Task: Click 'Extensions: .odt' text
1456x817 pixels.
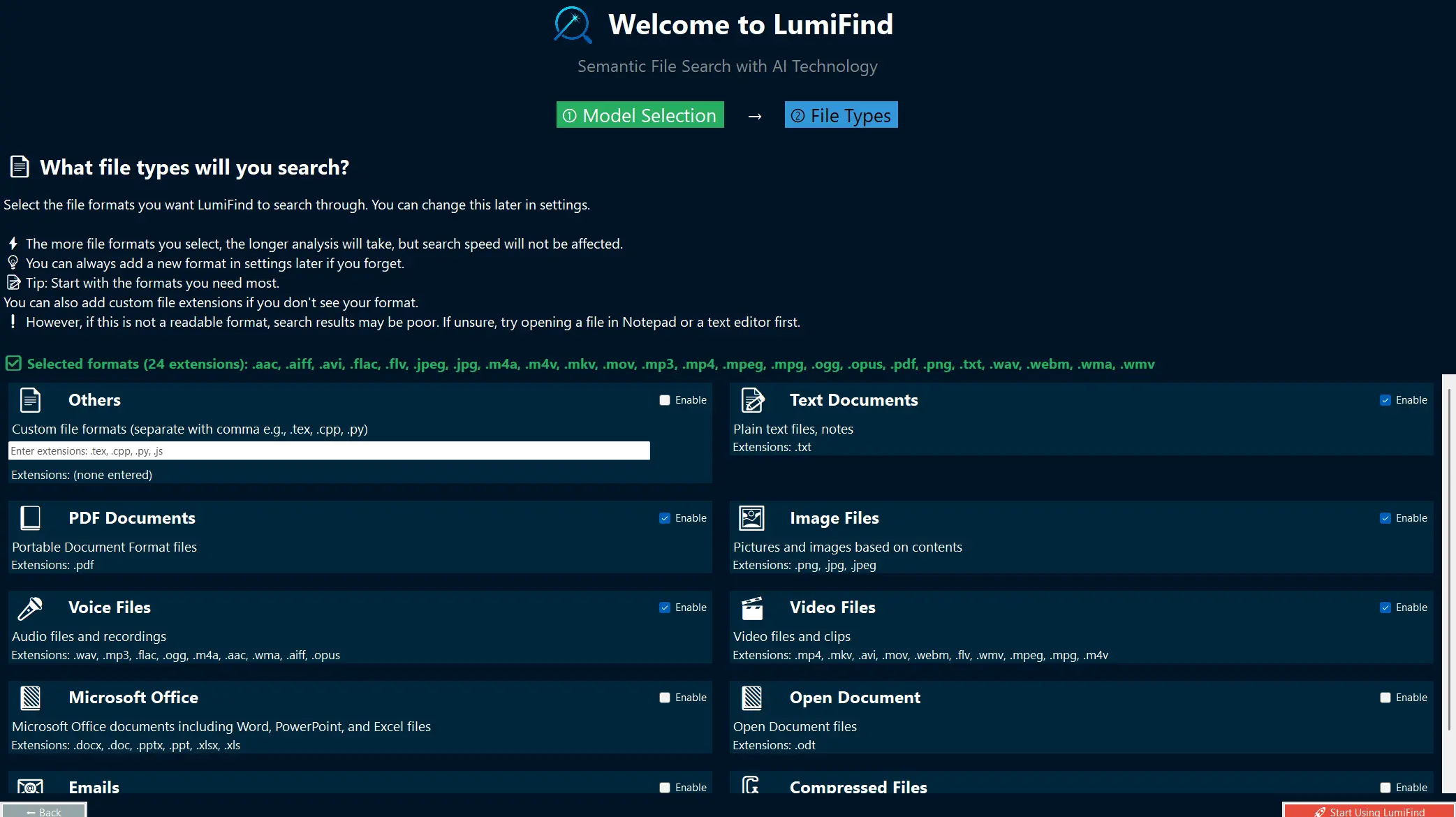Action: click(x=774, y=745)
